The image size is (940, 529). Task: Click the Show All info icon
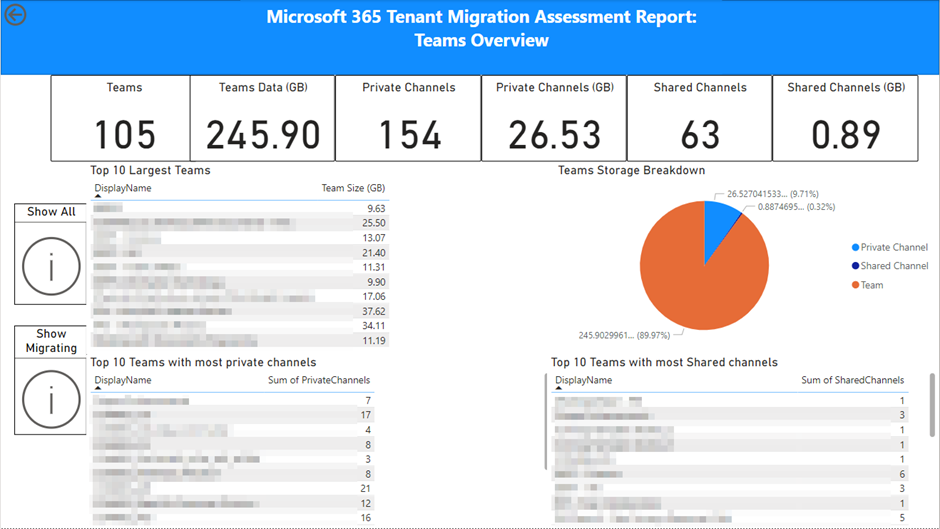pos(51,266)
